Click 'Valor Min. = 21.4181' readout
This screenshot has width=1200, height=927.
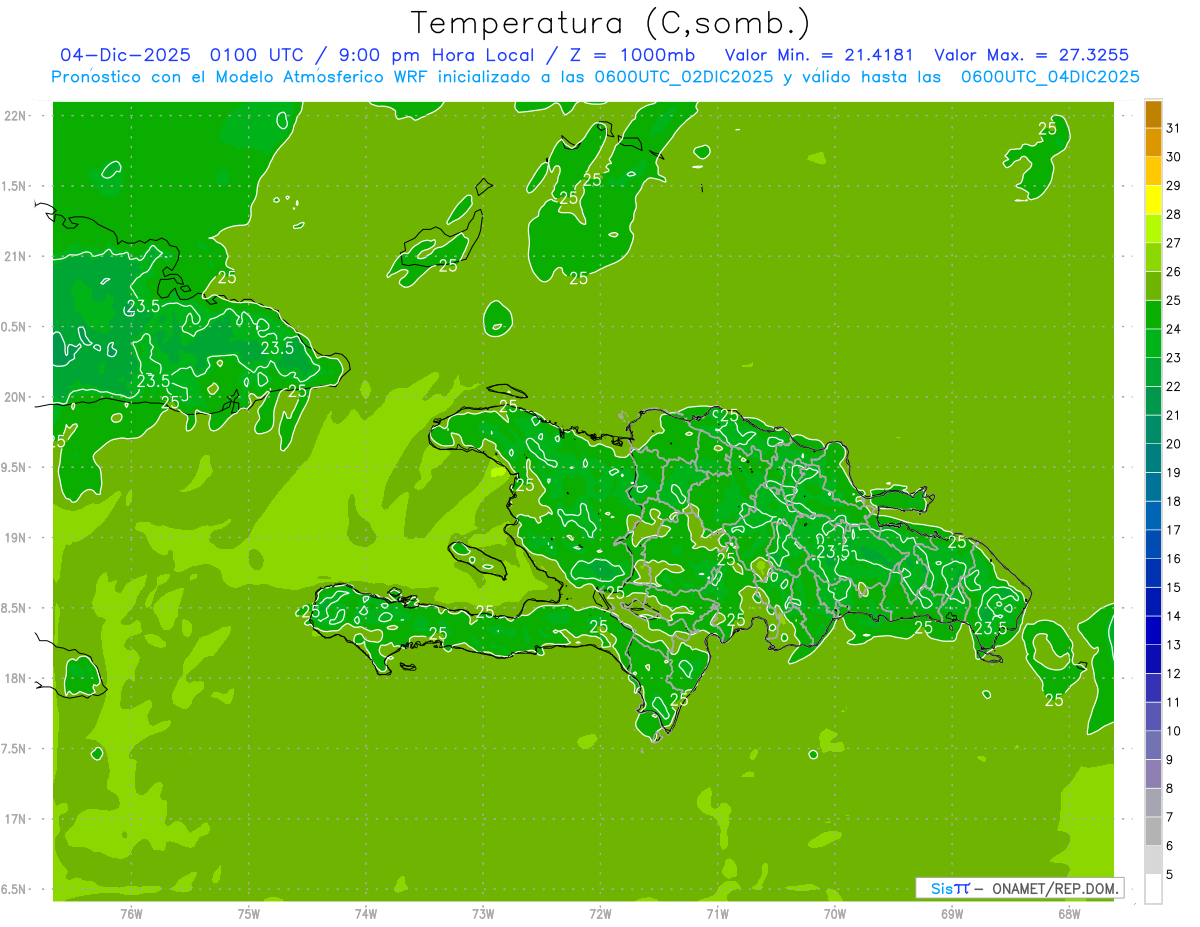(821, 55)
